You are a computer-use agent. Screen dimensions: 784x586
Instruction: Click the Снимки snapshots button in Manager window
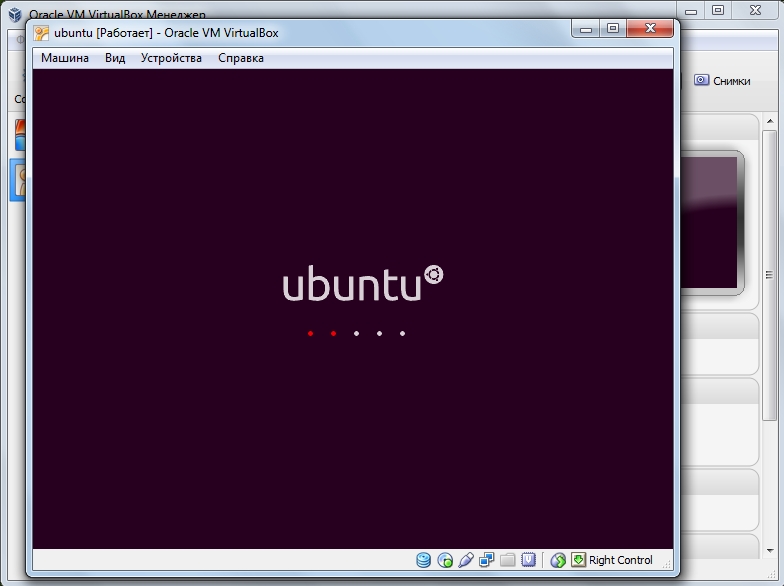(722, 80)
